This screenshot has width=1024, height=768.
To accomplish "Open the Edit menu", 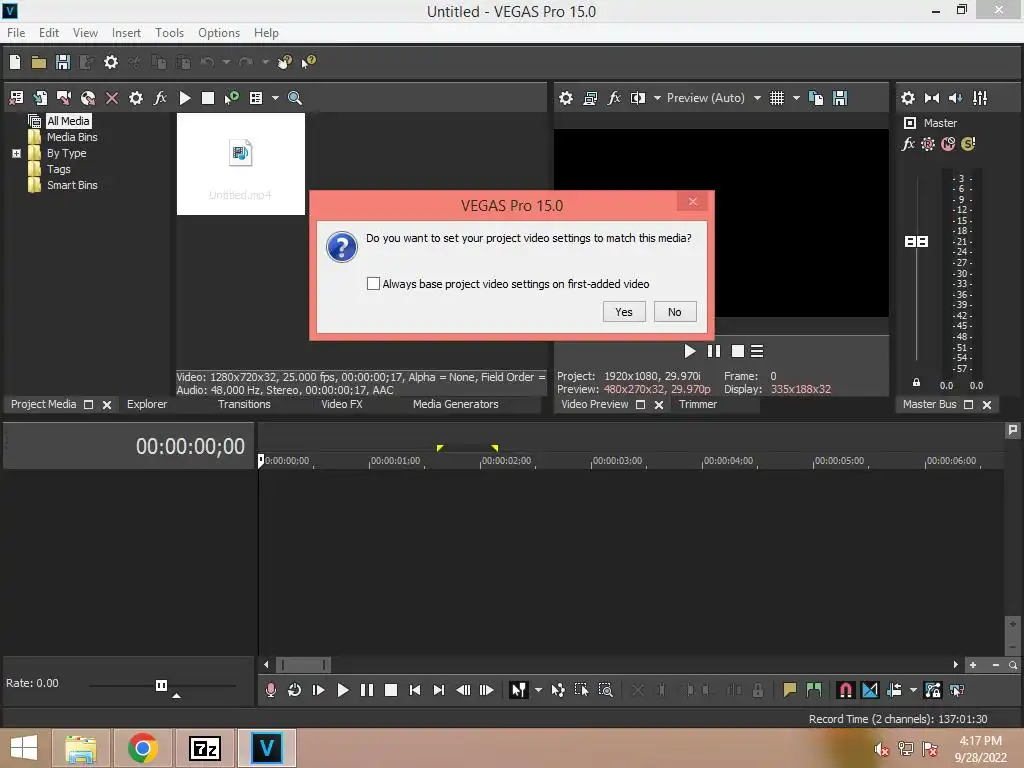I will (x=48, y=33).
